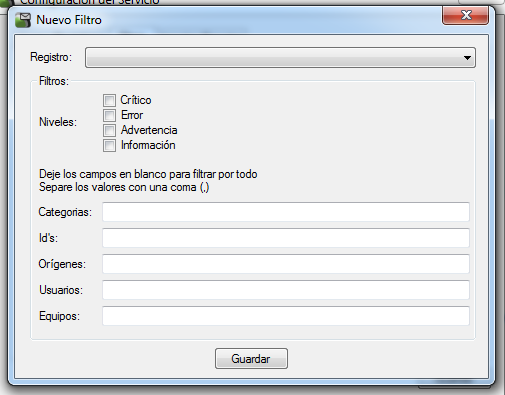Open the Registro dropdown list
The image size is (505, 395).
click(280, 57)
